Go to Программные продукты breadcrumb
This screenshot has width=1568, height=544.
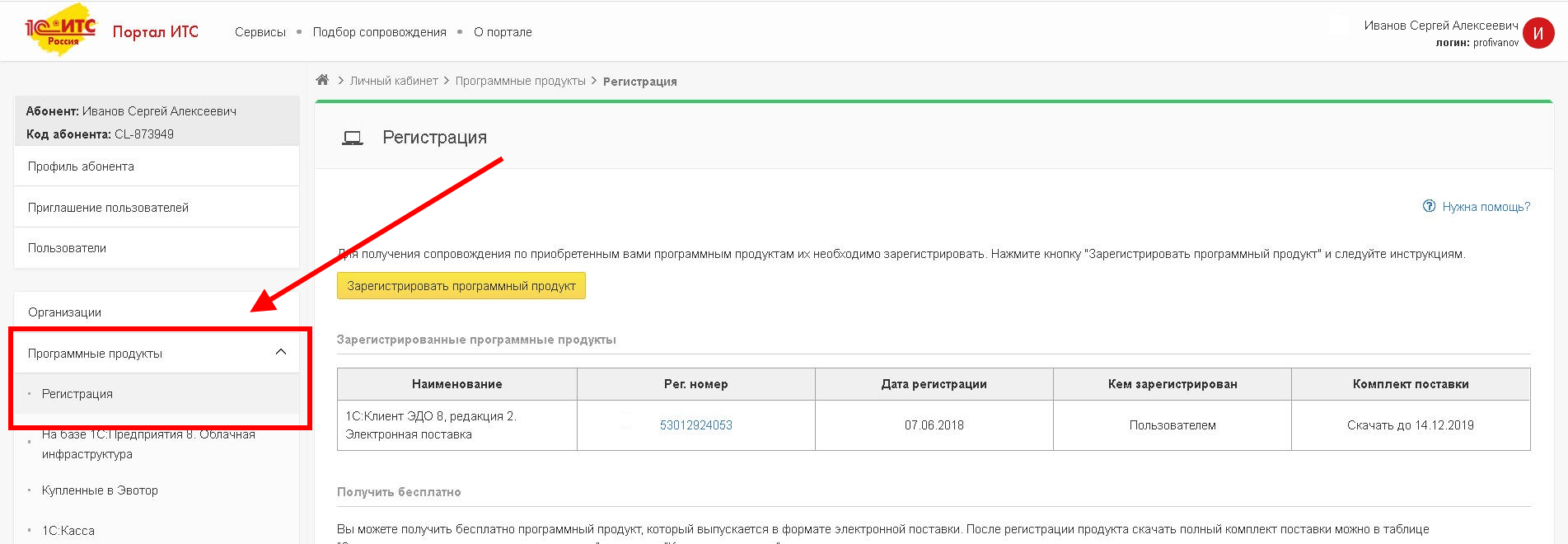pos(520,81)
